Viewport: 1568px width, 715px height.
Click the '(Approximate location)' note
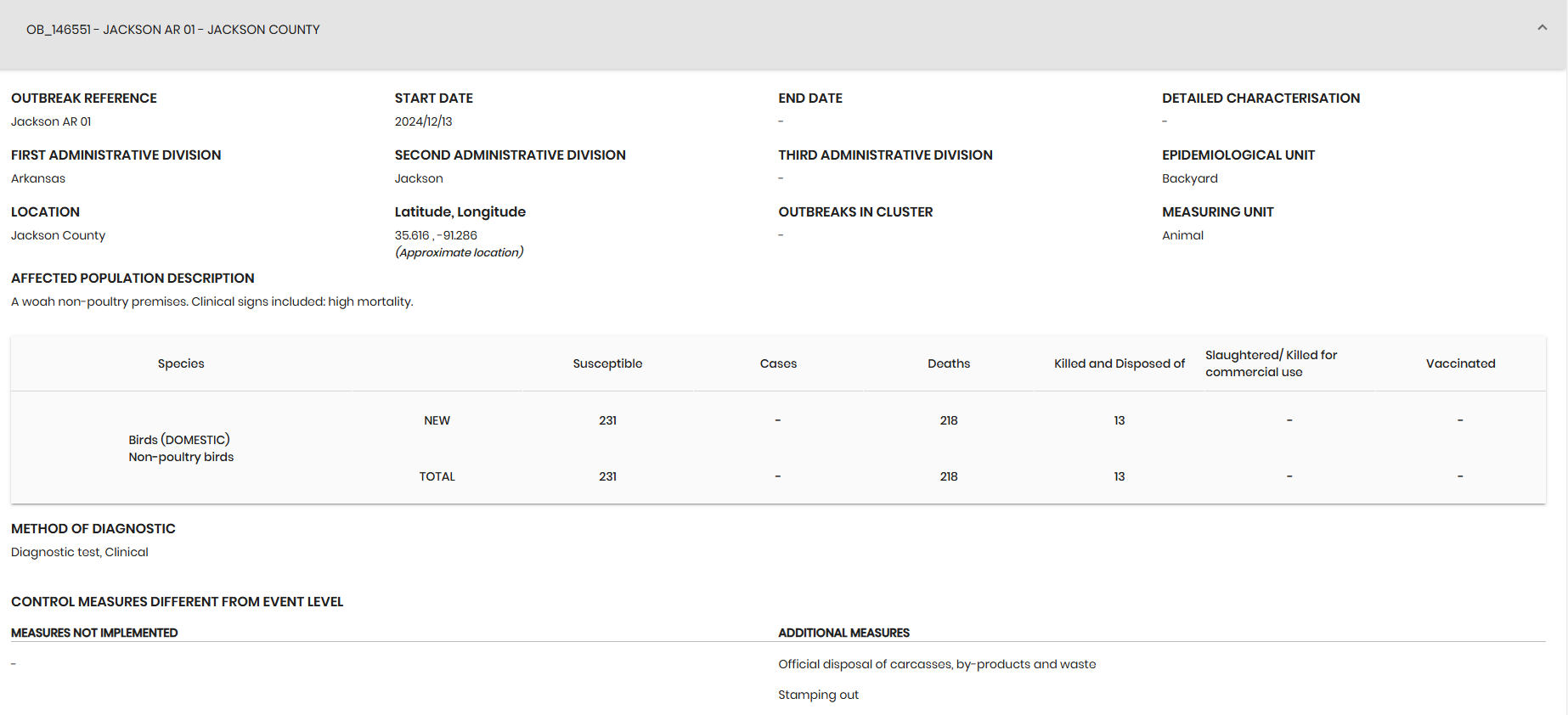tap(459, 252)
